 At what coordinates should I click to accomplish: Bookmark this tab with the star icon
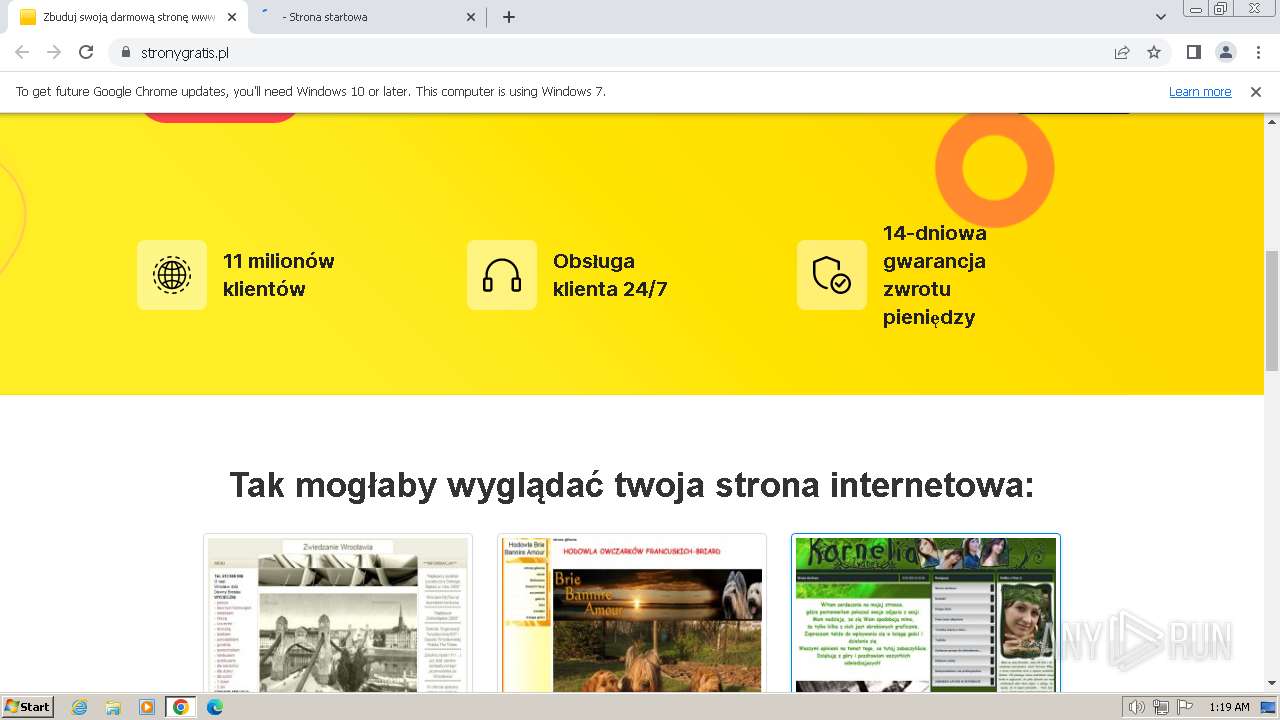[1154, 52]
